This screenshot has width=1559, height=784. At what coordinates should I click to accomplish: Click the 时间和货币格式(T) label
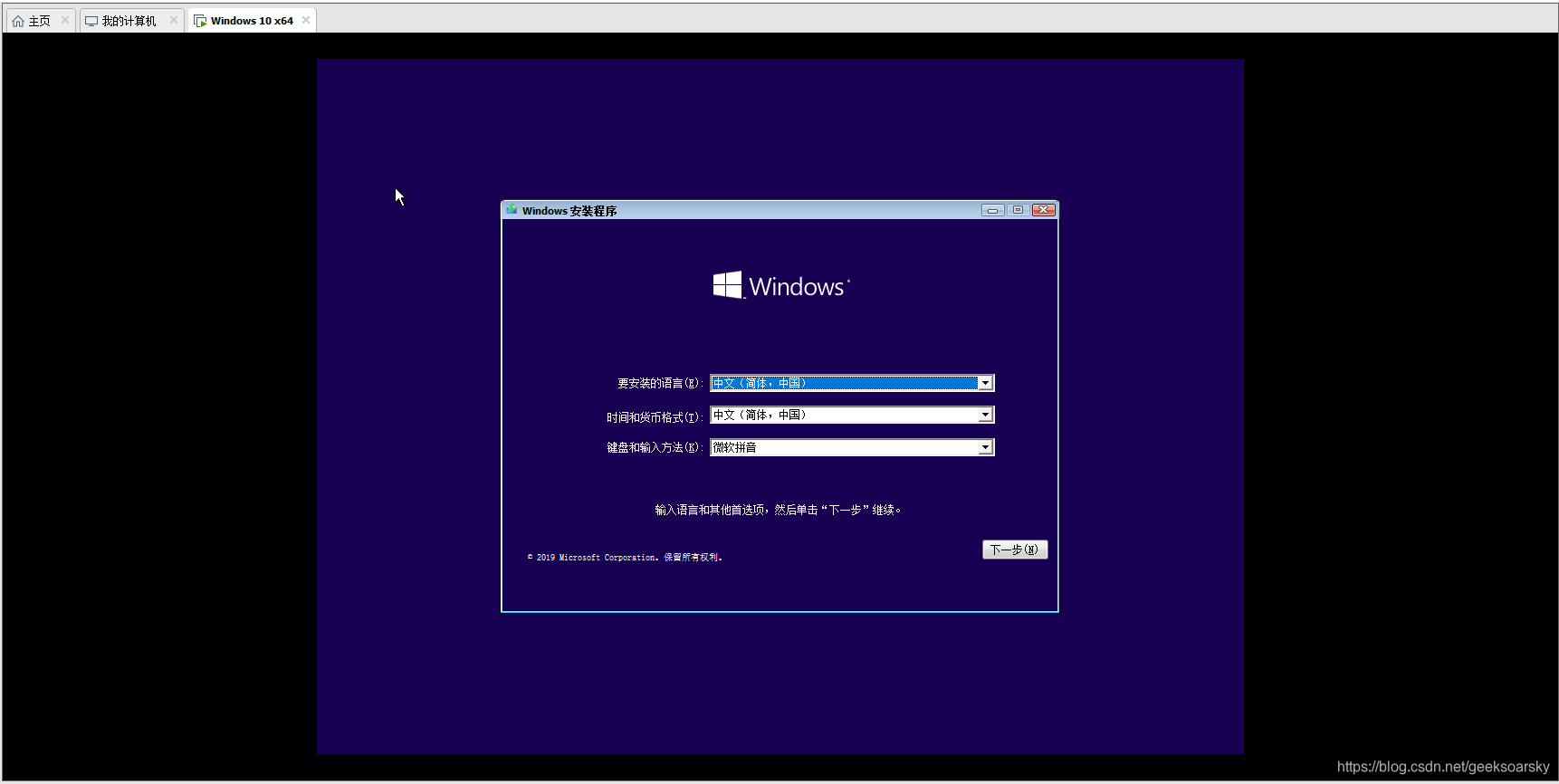pyautogui.click(x=655, y=417)
